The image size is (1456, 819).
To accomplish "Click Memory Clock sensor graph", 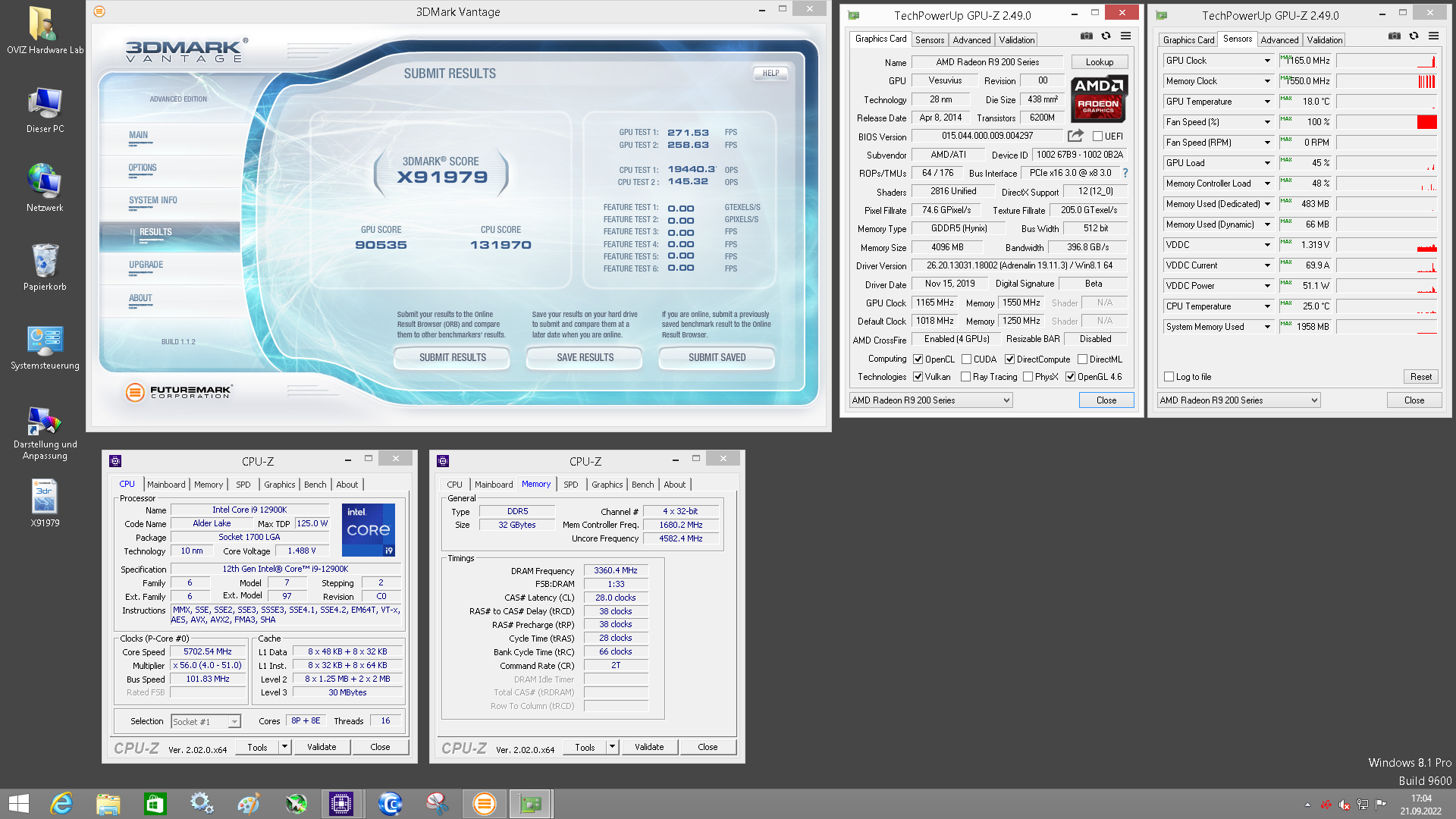I will tap(1387, 81).
